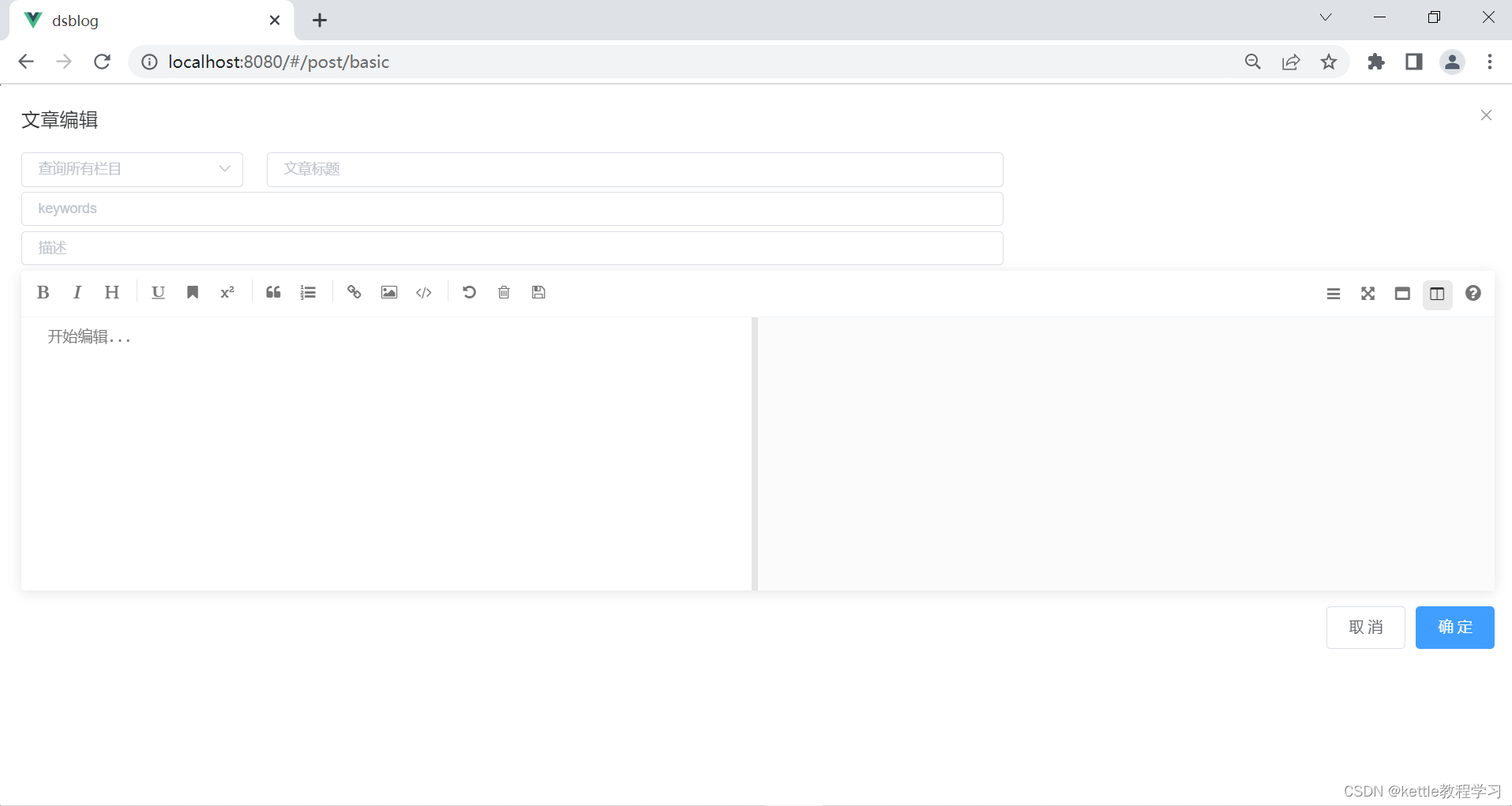The height and width of the screenshot is (806, 1512).
Task: Apply italic formatting in the editor
Action: (x=77, y=293)
